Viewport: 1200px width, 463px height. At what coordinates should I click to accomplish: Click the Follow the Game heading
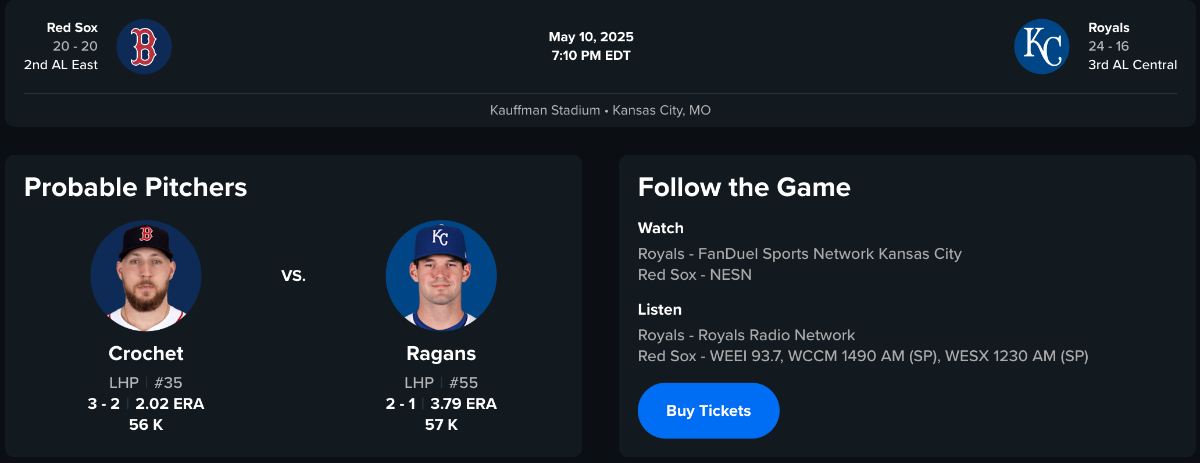point(744,187)
